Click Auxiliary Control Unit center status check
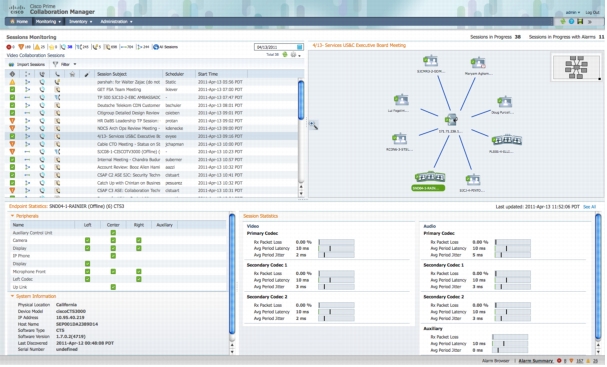The height and width of the screenshot is (367, 607). click(113, 233)
